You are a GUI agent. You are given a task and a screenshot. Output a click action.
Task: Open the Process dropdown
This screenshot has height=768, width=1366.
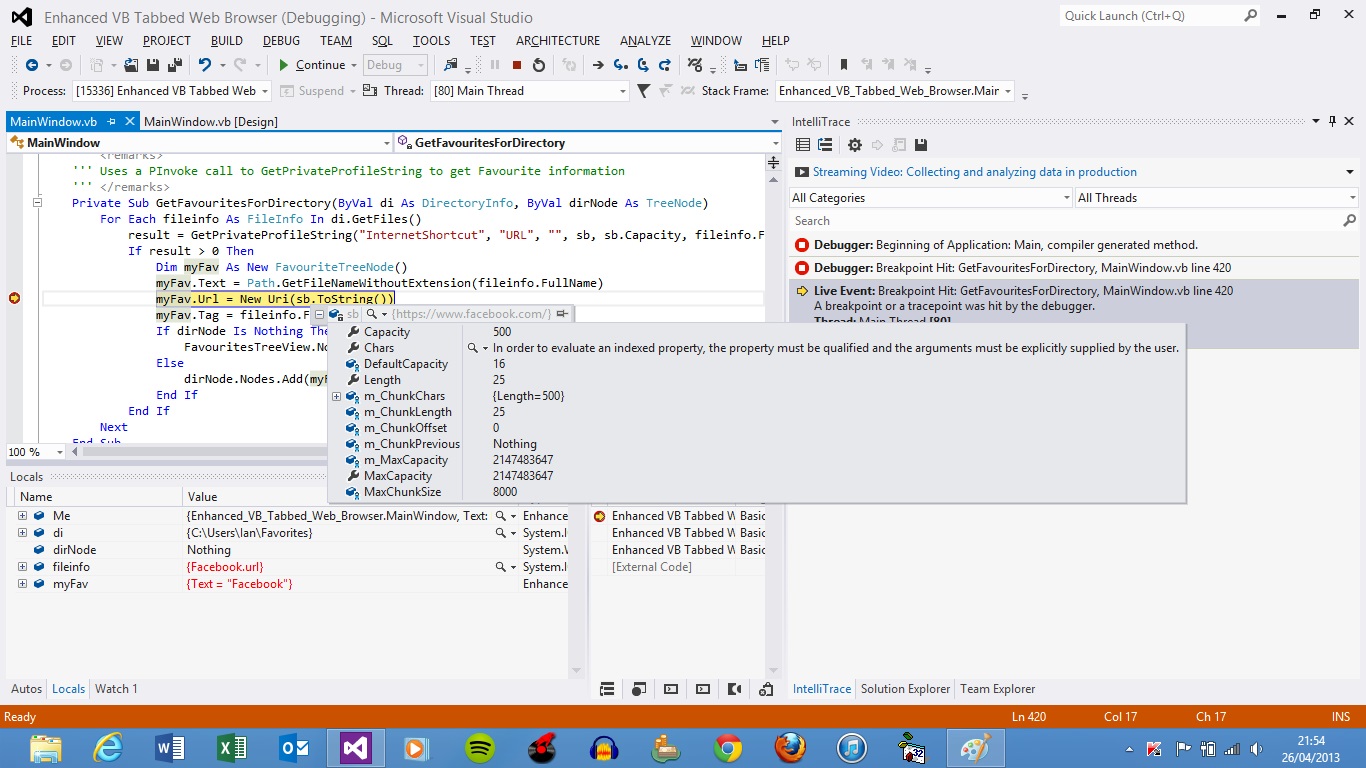265,91
